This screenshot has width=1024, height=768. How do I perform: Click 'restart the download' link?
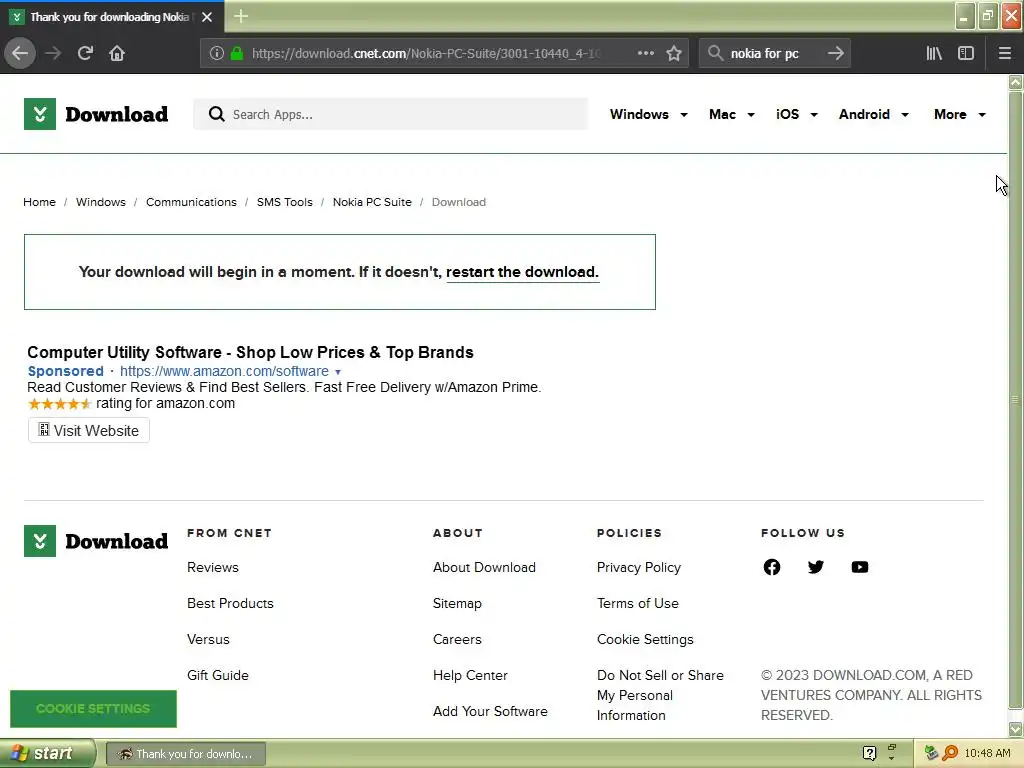[522, 272]
